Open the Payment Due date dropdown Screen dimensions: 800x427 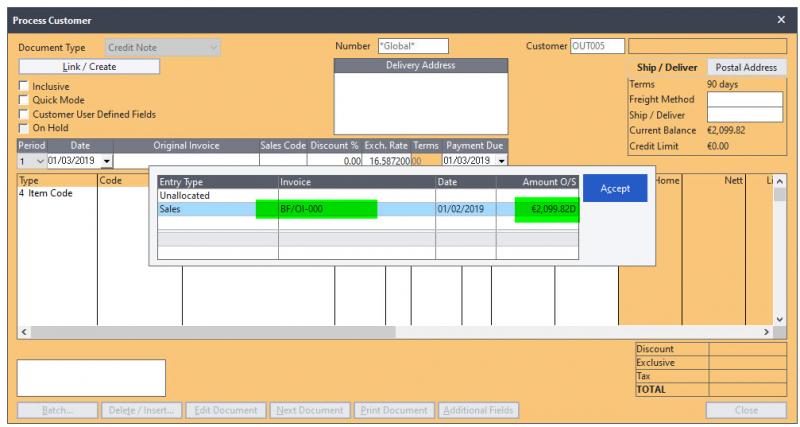coord(501,160)
